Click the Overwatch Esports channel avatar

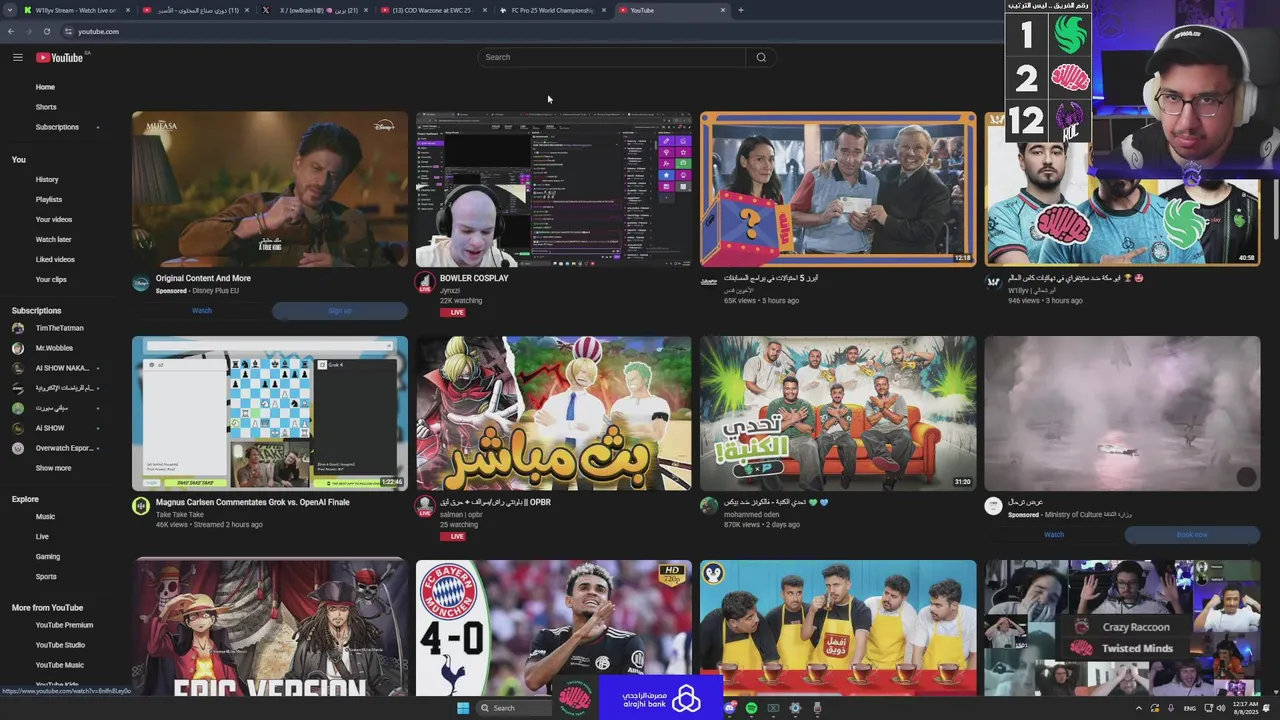point(18,448)
